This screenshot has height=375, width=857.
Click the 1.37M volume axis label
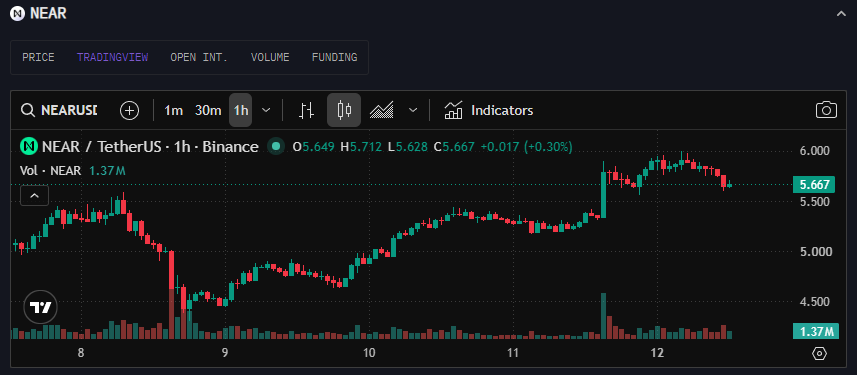814,331
